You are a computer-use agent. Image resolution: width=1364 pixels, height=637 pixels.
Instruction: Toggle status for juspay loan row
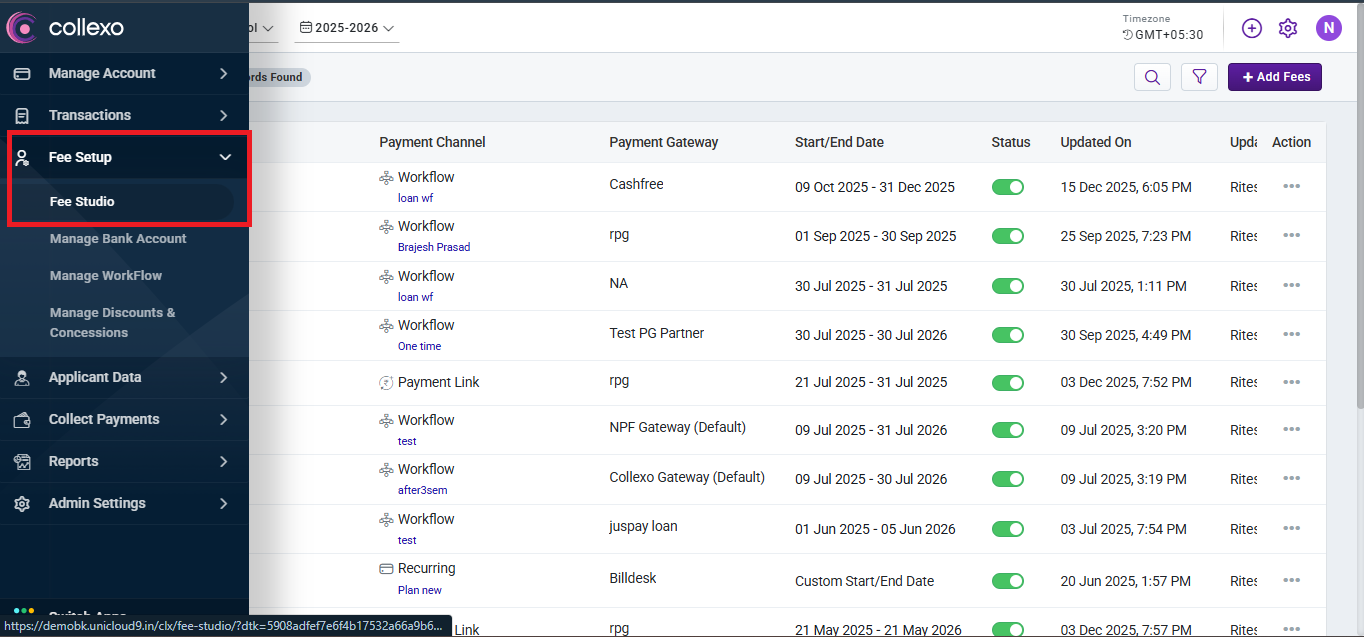pos(1007,529)
